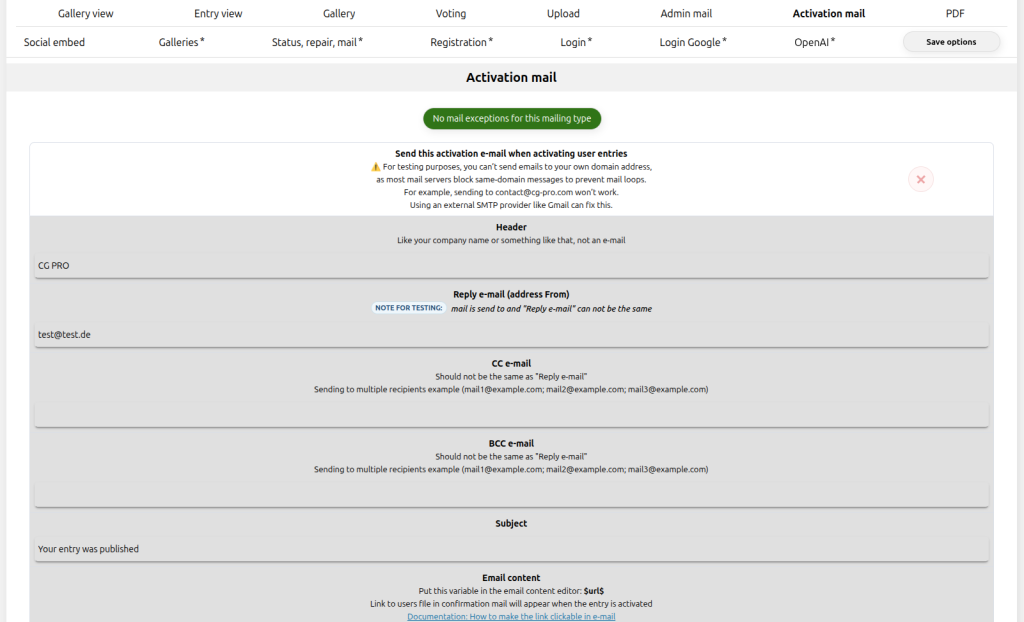Click the $url$ variable text
1024x622 pixels.
point(594,591)
